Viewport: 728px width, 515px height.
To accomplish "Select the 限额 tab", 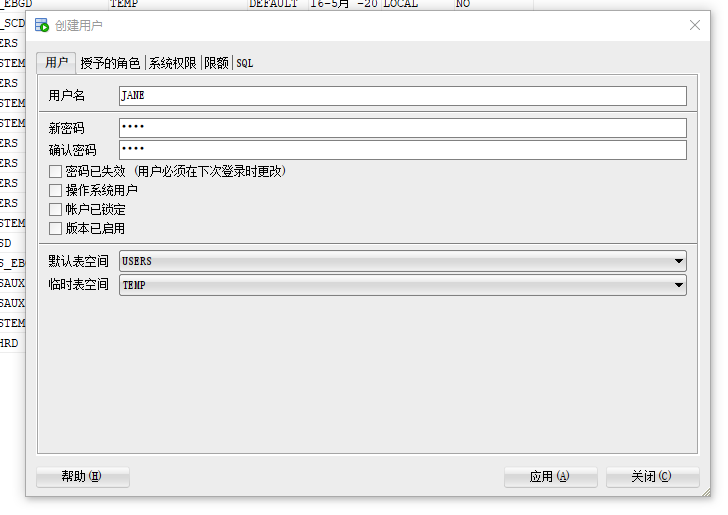I will click(x=216, y=63).
